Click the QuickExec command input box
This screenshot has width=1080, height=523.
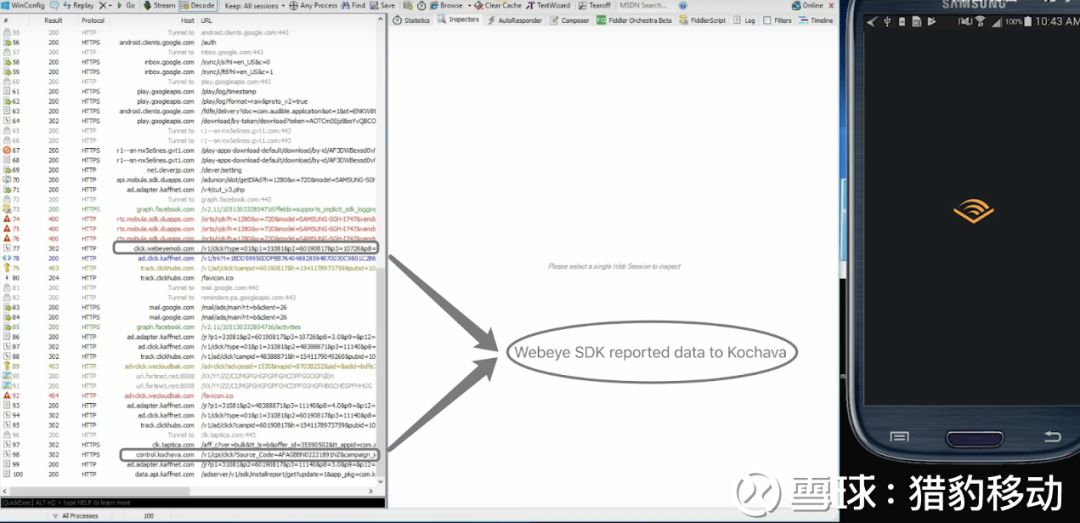tap(192, 503)
